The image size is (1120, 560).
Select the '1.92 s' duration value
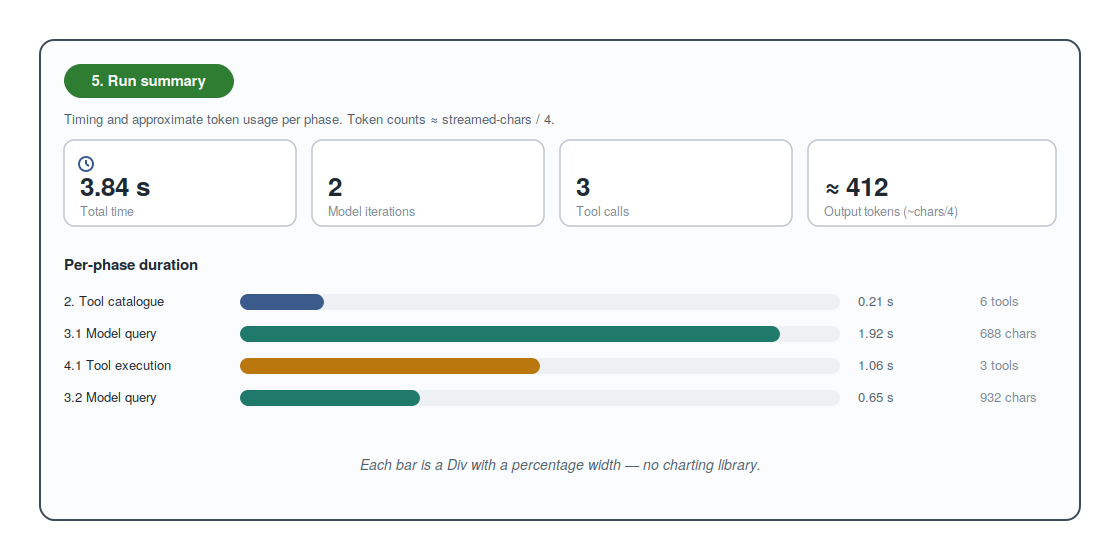pos(876,334)
